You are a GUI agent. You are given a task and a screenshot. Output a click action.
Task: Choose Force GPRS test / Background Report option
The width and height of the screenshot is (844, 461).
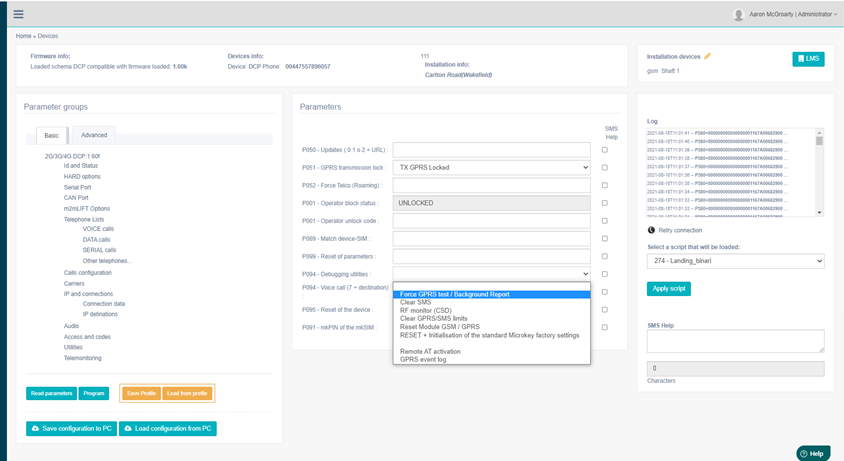pos(491,294)
